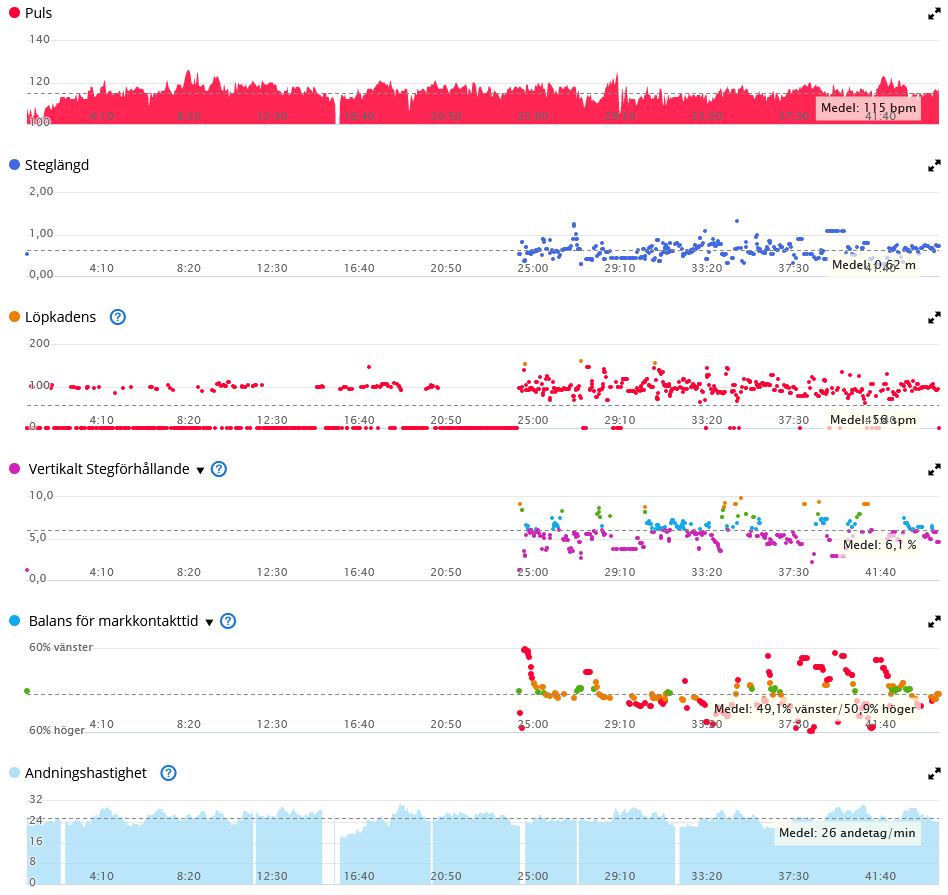
Task: Select the 'Medel: 6,1 %' average label
Action: point(880,545)
